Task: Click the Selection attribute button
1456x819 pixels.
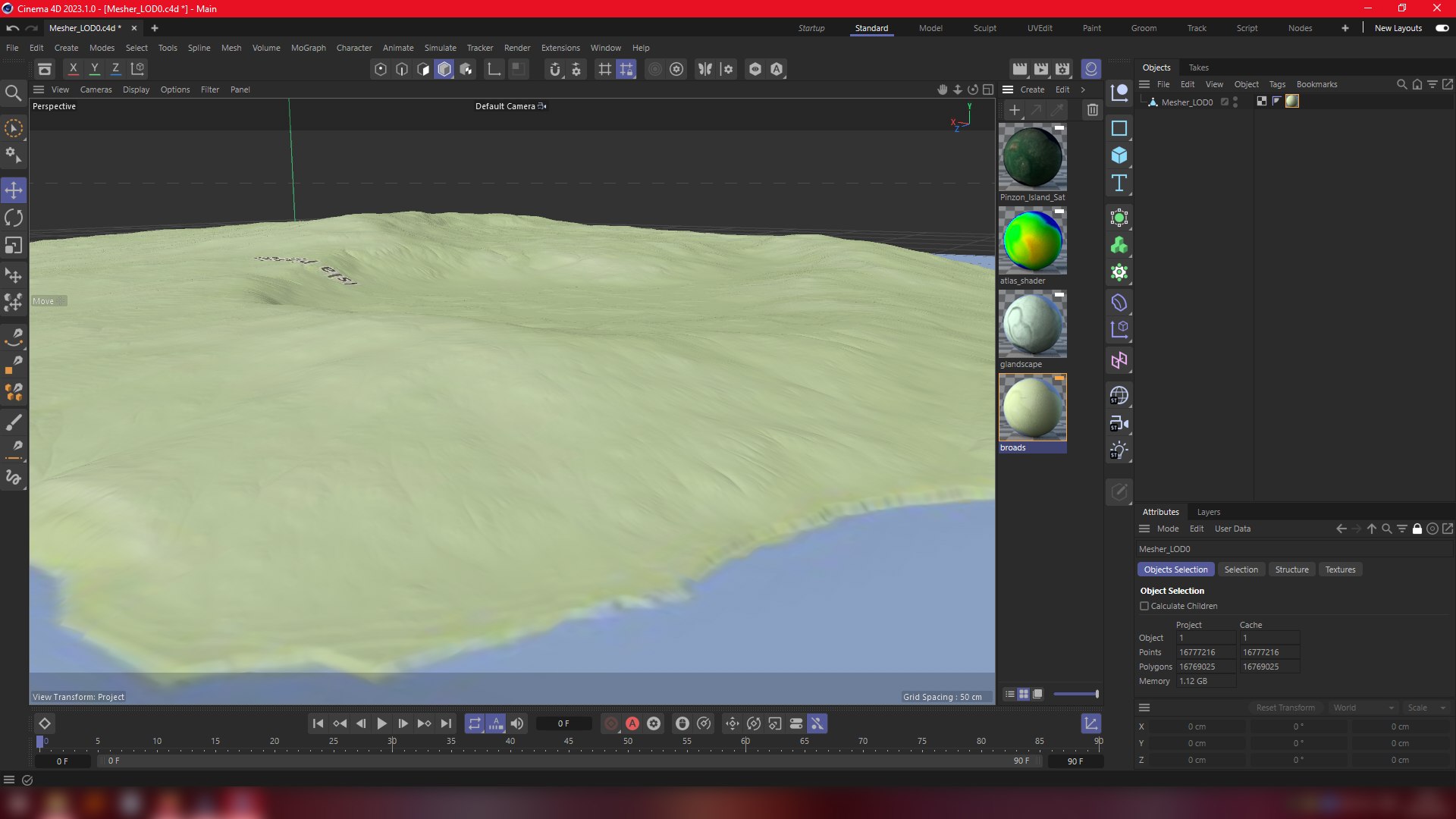Action: [x=1241, y=570]
